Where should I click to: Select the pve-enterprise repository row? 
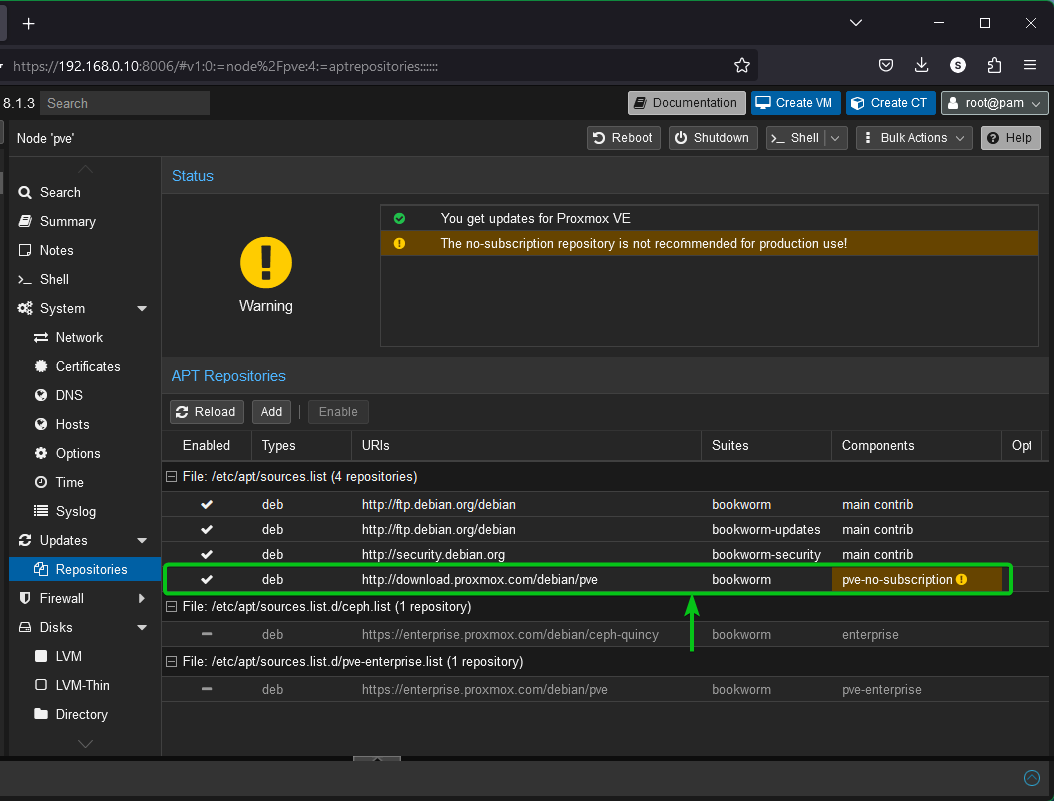point(605,689)
